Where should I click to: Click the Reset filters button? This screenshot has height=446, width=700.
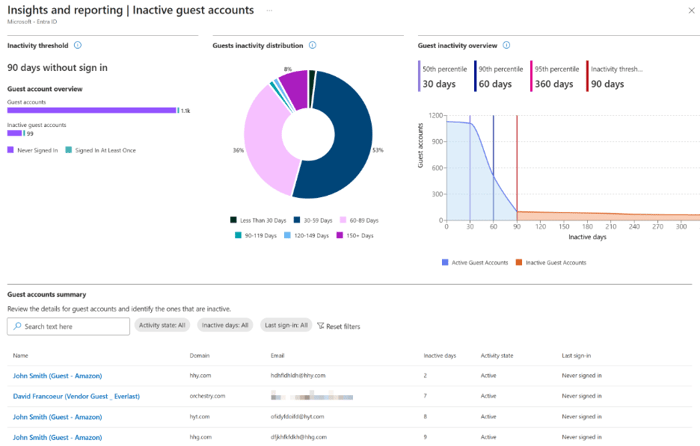[x=338, y=326]
